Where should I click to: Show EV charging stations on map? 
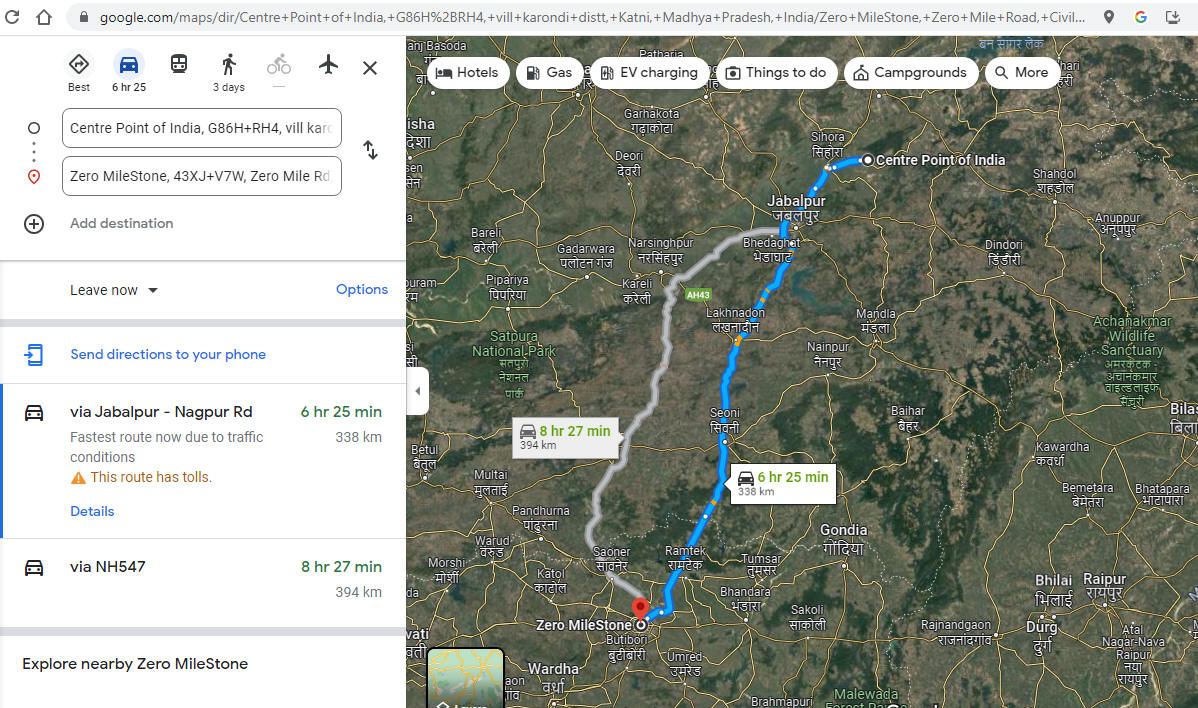click(648, 72)
